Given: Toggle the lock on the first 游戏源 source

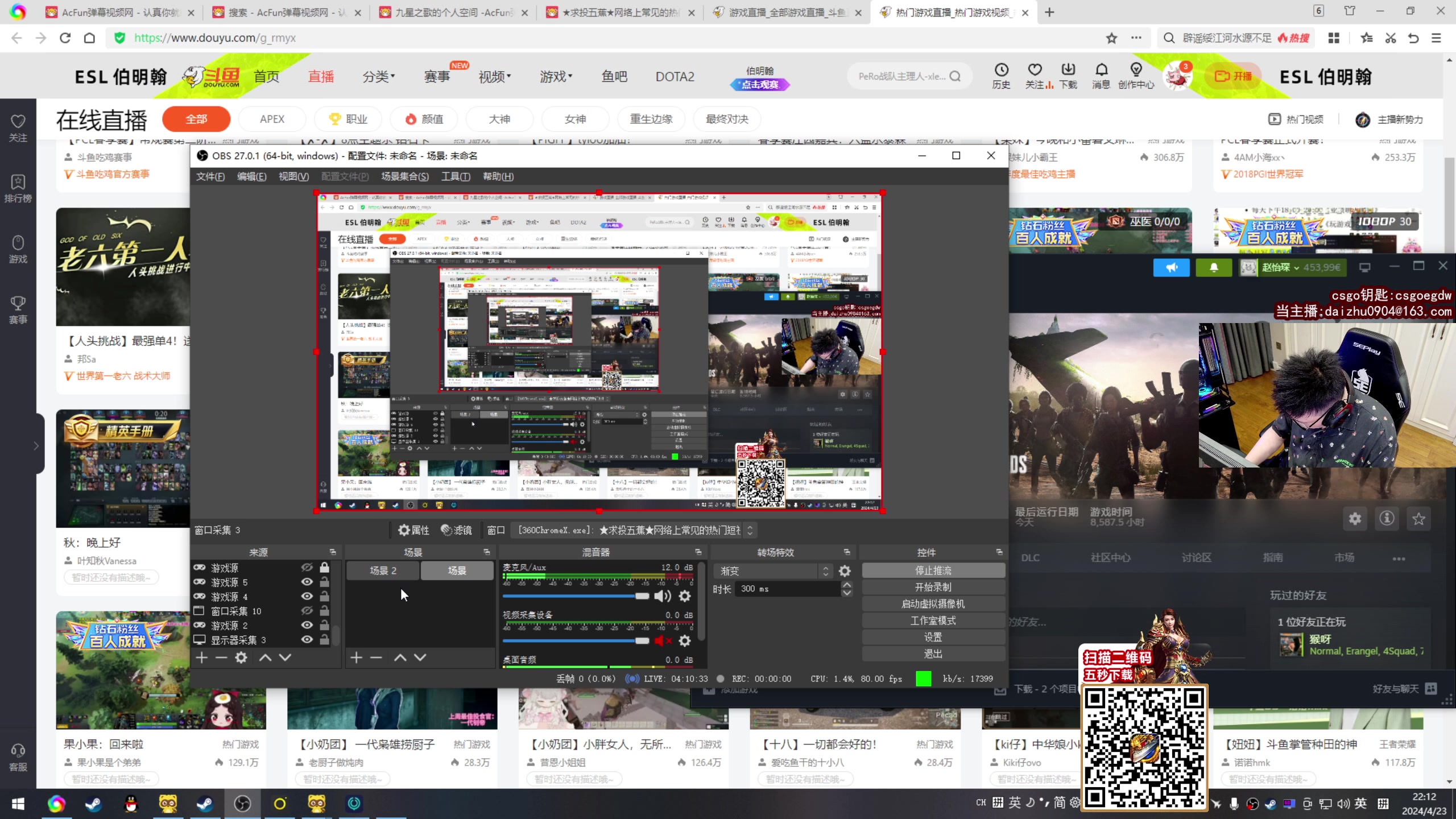Looking at the screenshot, I should (x=324, y=567).
